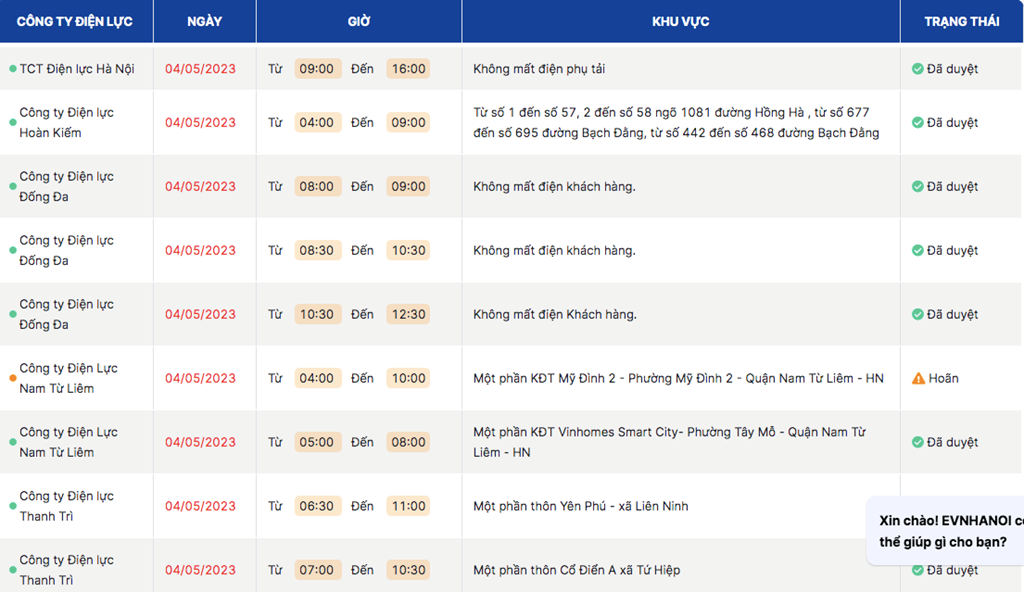Click the NGÀY column header
The image size is (1024, 592).
(x=204, y=22)
